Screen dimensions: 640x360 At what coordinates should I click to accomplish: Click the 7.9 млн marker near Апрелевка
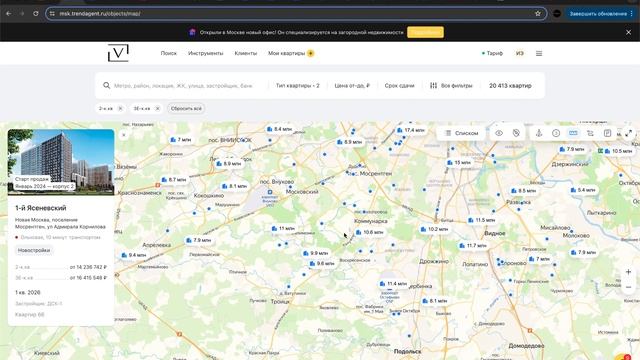point(199,240)
